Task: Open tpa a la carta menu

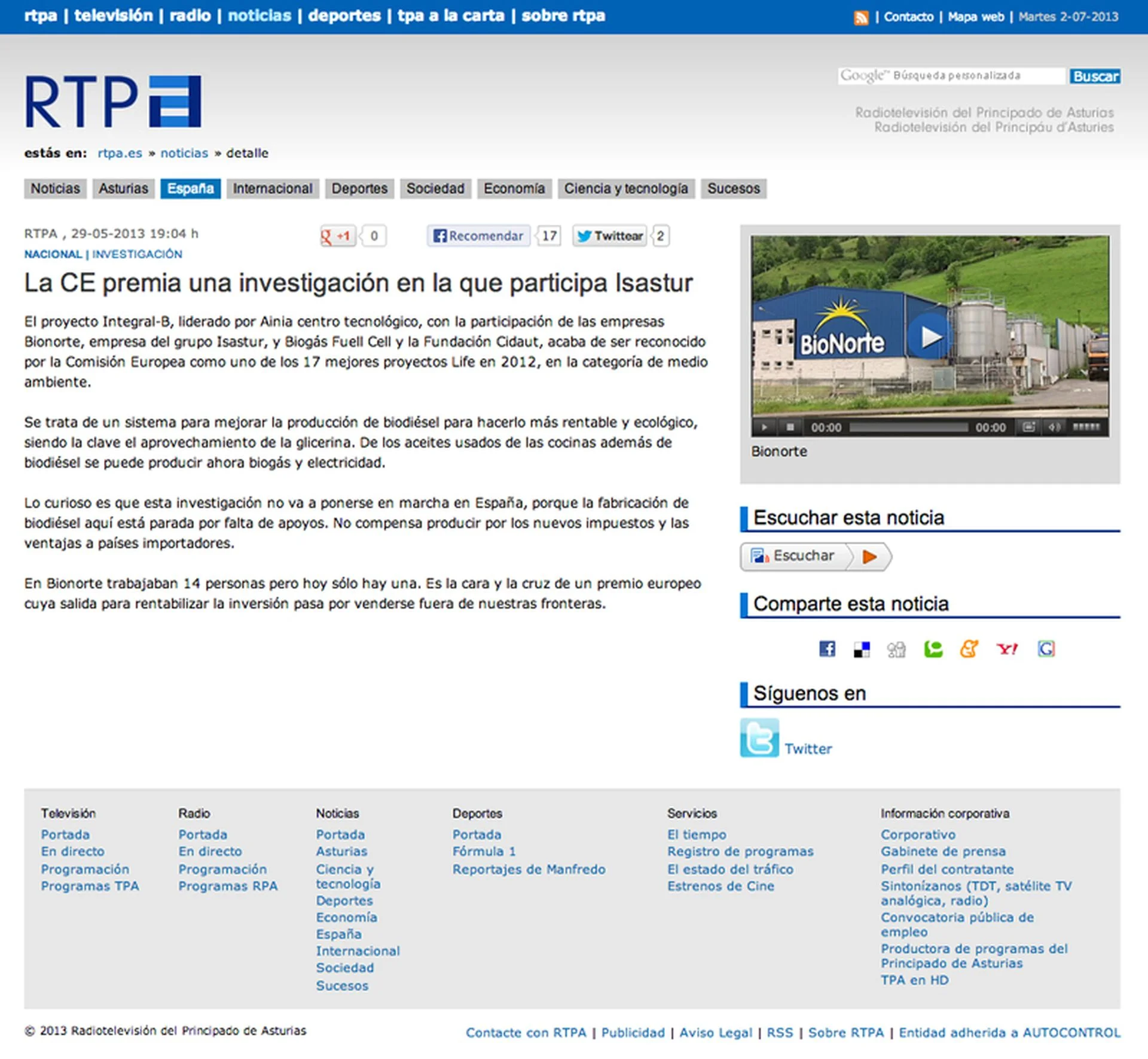Action: (x=451, y=16)
